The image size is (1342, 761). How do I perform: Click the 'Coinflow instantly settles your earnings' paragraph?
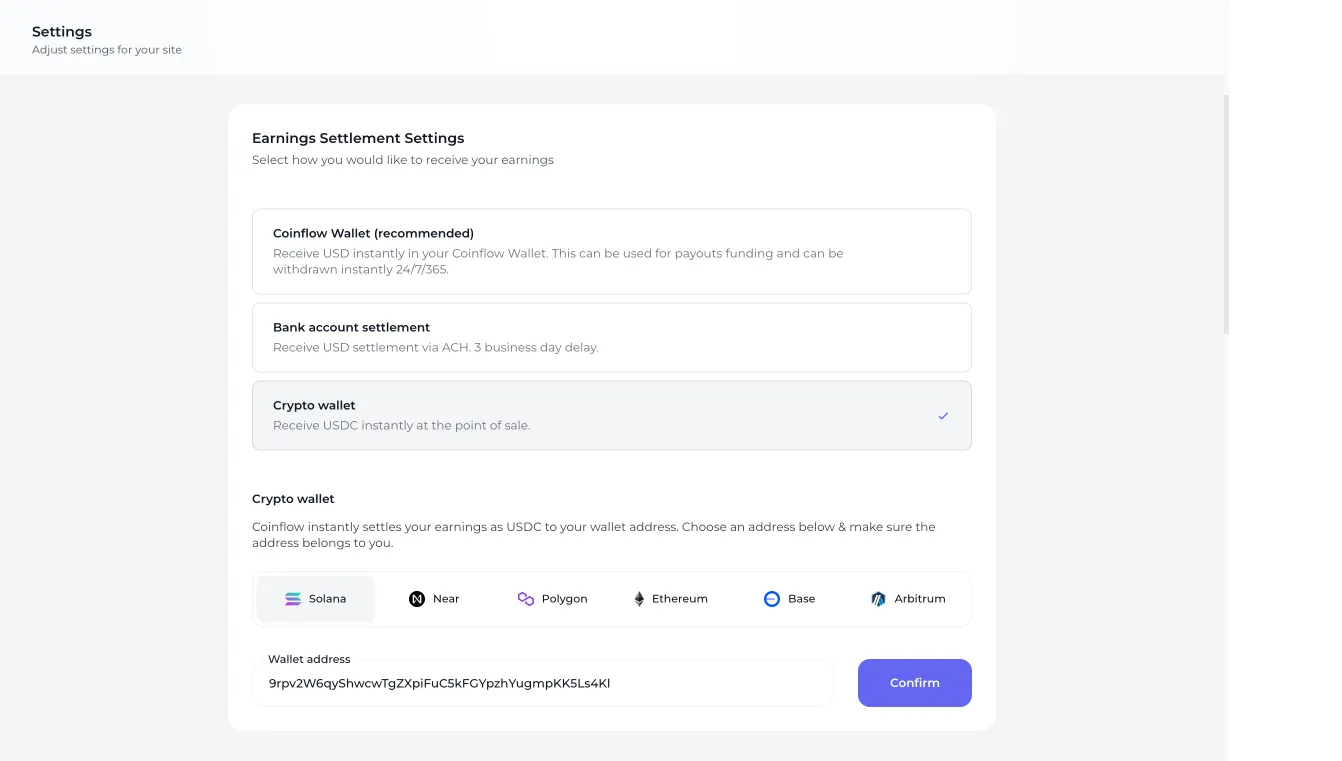pos(594,534)
